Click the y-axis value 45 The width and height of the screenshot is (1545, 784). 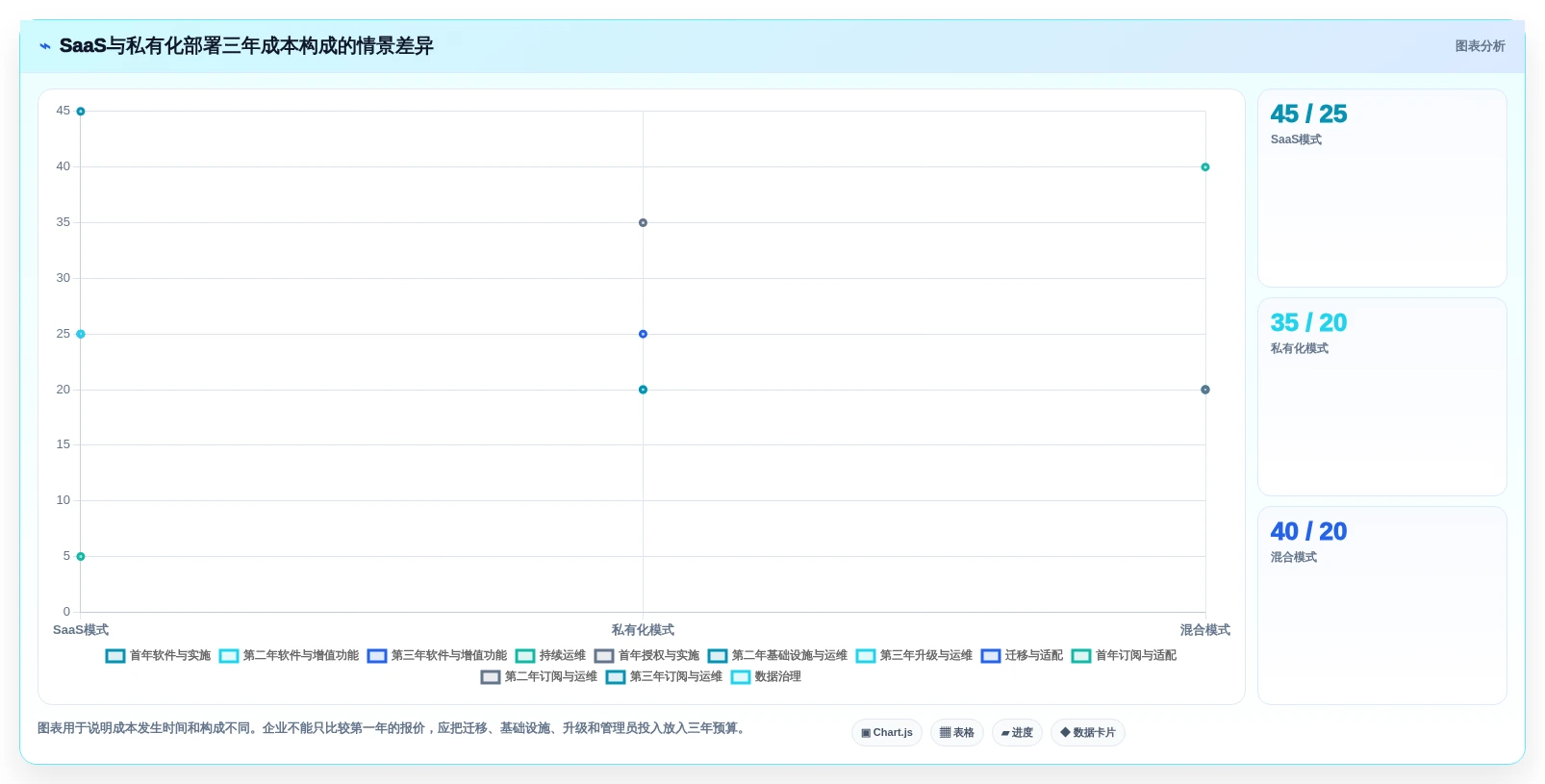click(x=63, y=111)
